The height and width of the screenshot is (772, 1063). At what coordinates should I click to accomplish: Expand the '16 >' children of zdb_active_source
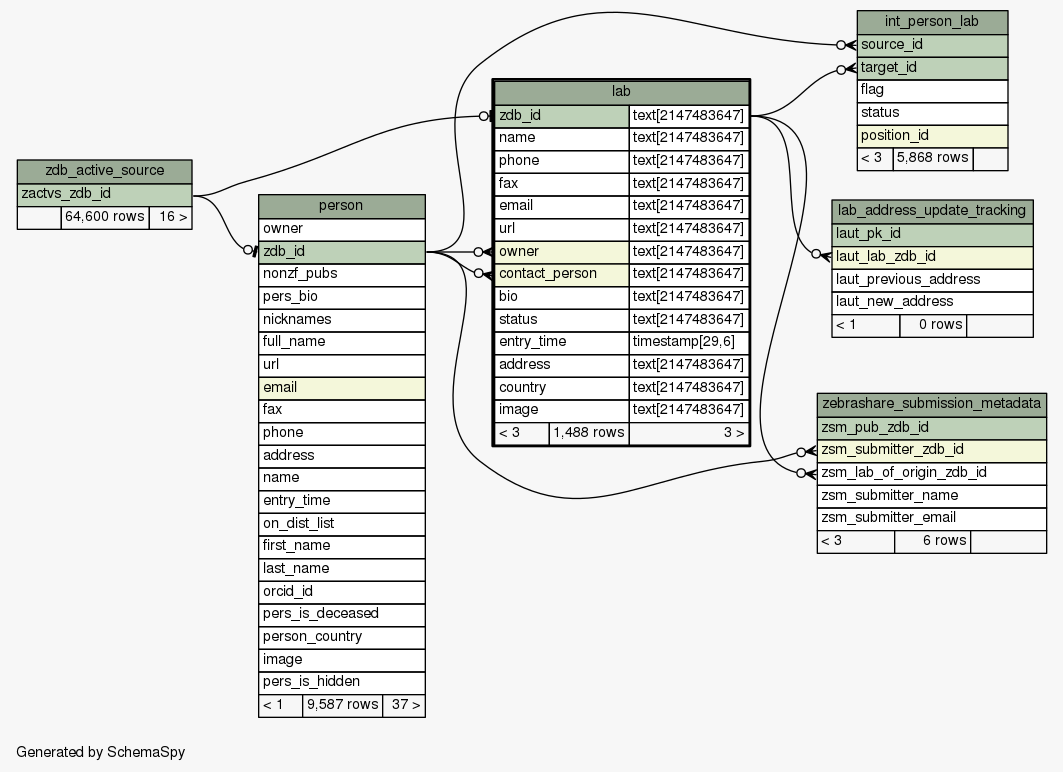[170, 217]
